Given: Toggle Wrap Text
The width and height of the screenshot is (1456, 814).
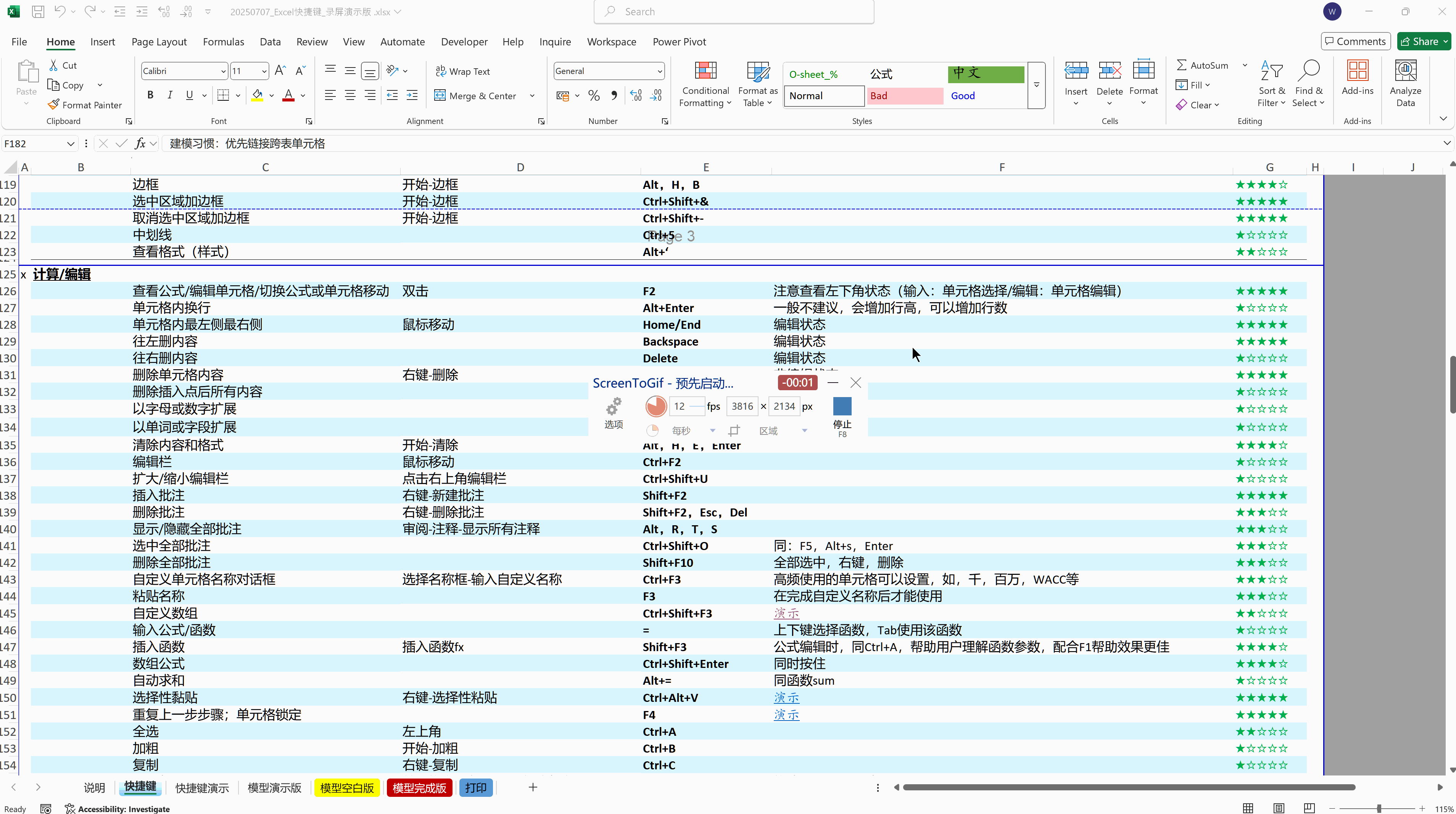Looking at the screenshot, I should tap(462, 71).
